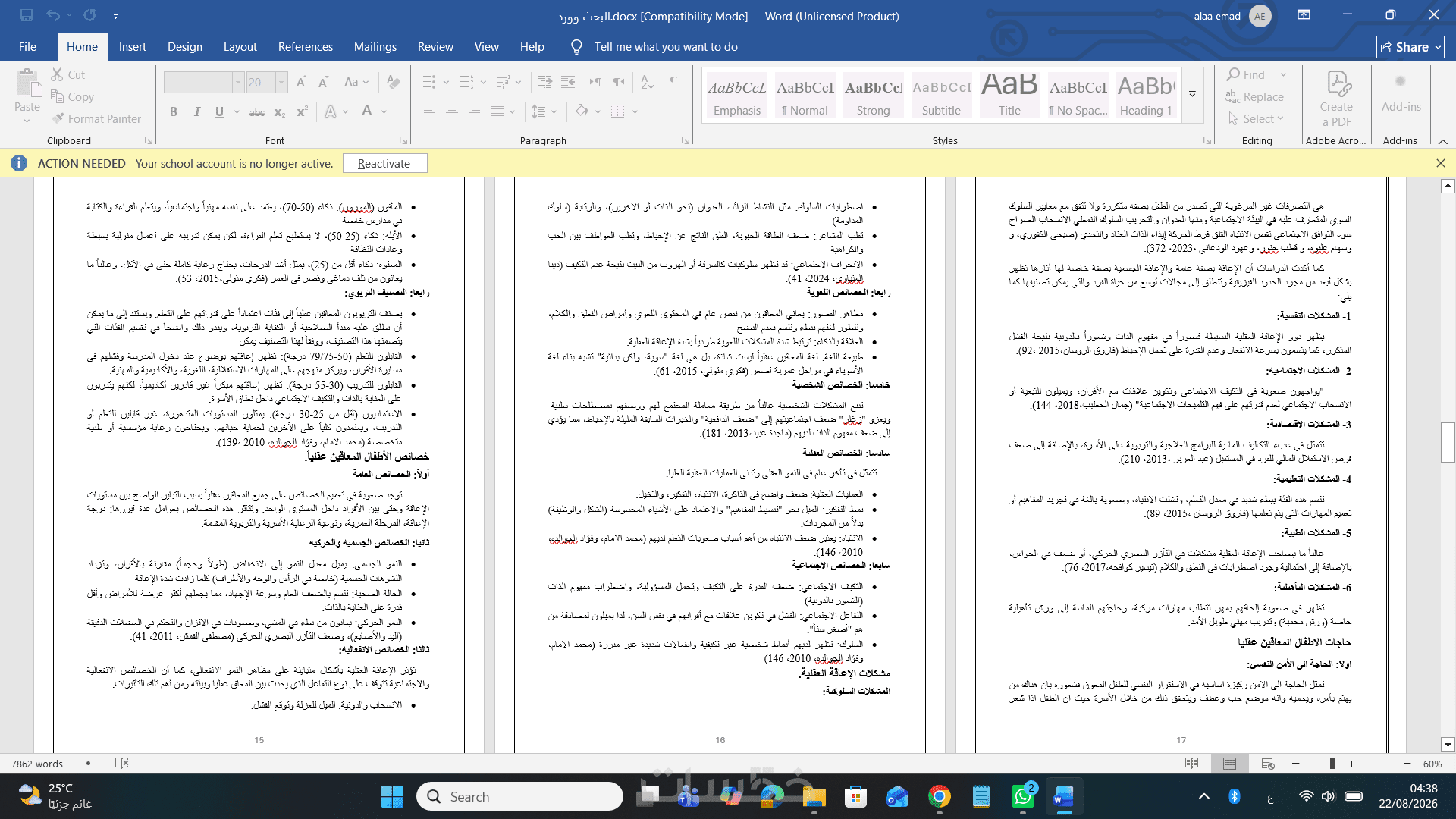Viewport: 1456px width, 819px height.
Task: Click Clear All Formatting icon
Action: [393, 82]
